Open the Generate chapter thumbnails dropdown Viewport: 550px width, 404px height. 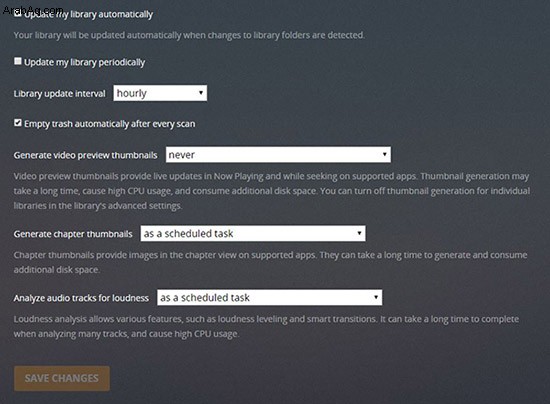click(253, 234)
